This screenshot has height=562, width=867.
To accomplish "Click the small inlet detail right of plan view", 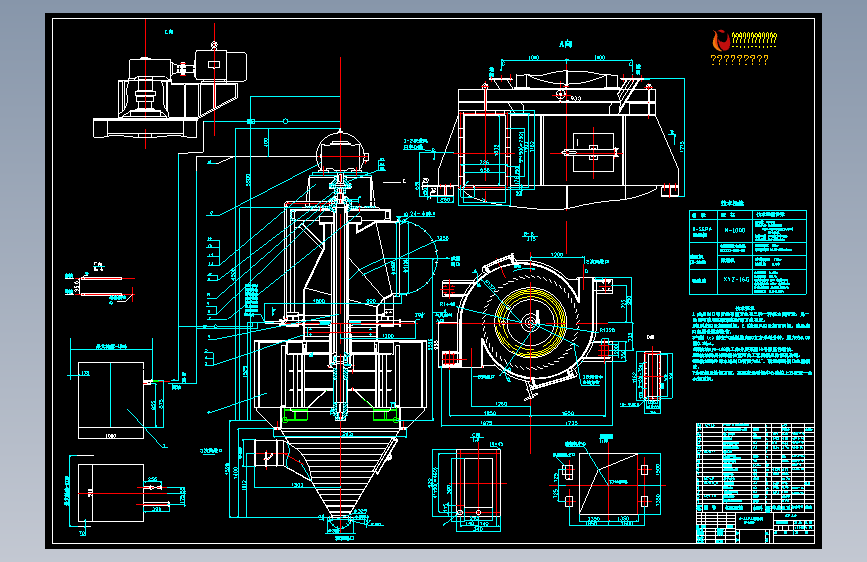I will click(x=654, y=376).
